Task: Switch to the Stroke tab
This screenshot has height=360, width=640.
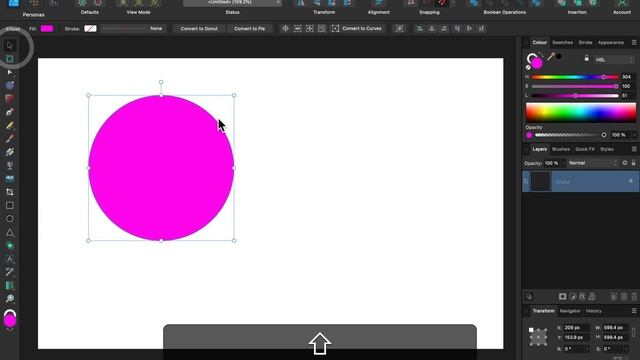Action: point(585,42)
